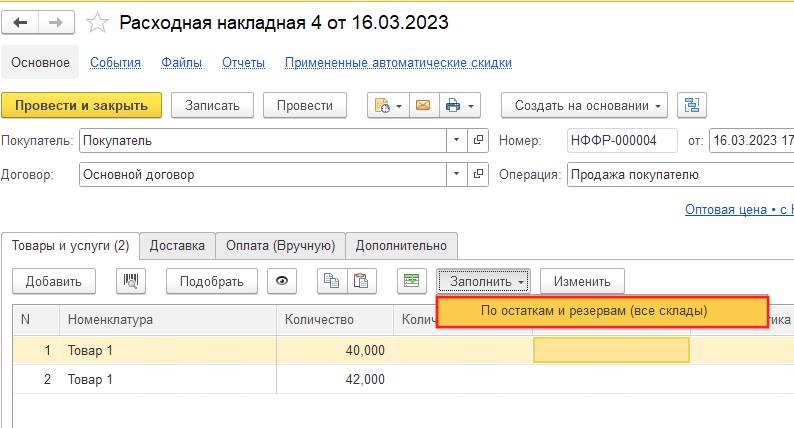Choose По остаткам и резервам (все склады)

(x=603, y=311)
